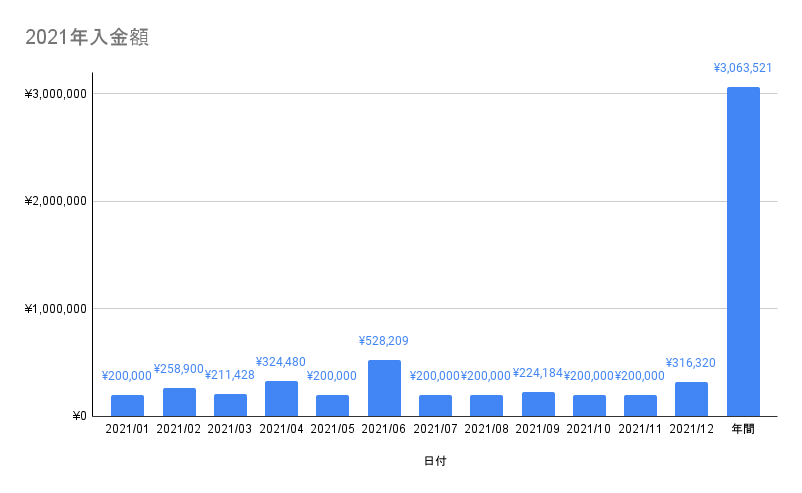Click the 2021/12 axis label
This screenshot has height=493, width=802.
click(692, 429)
